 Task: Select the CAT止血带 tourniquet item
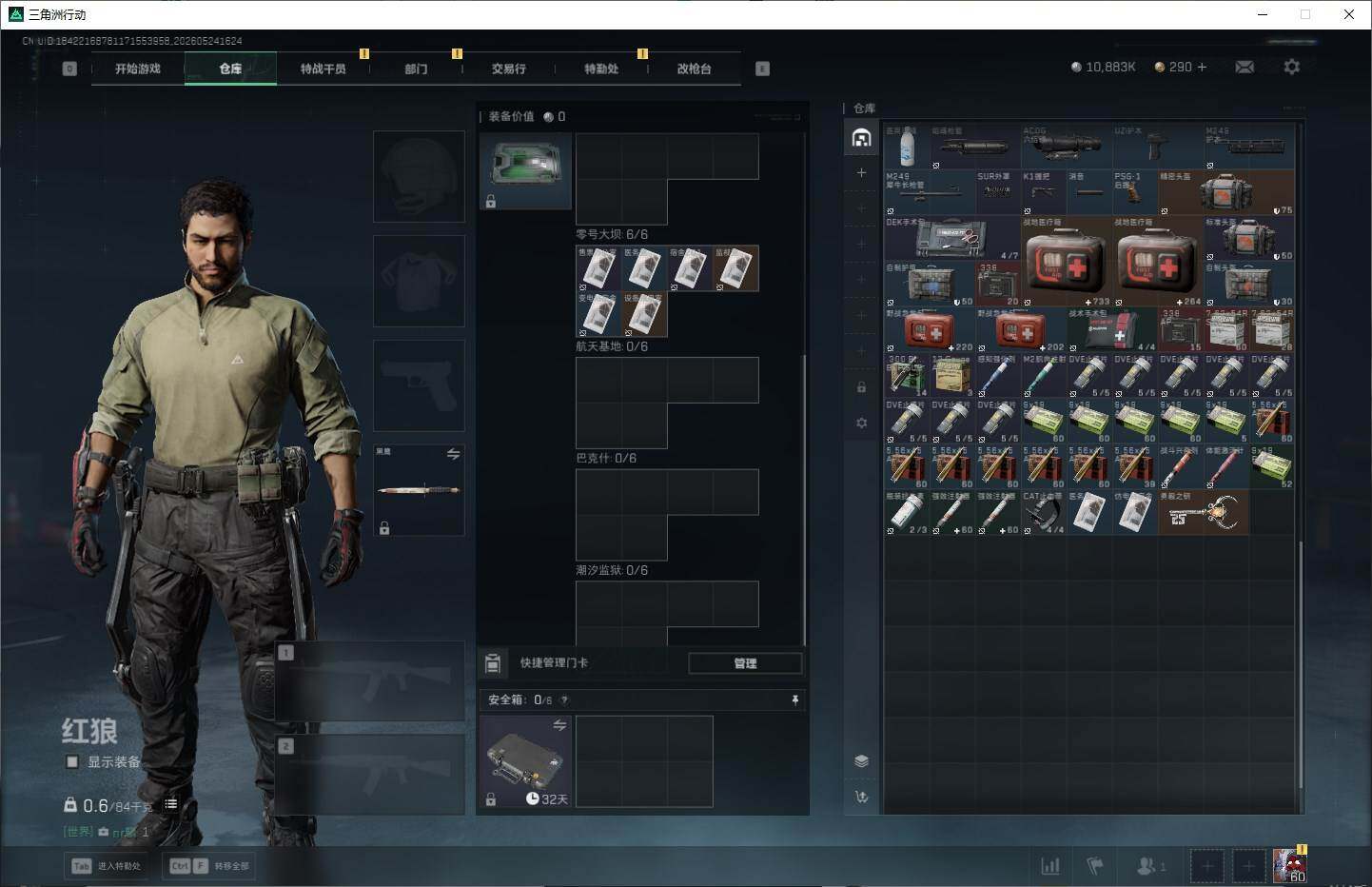point(1043,513)
